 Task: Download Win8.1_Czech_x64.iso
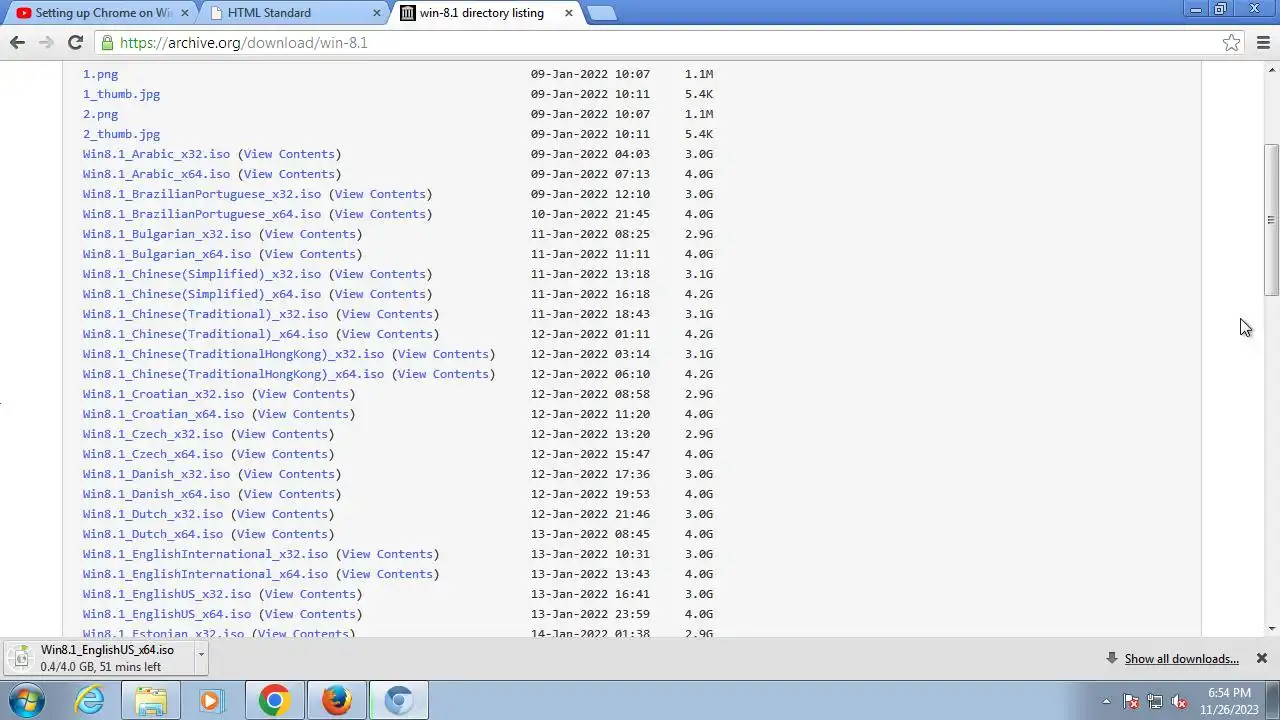pyautogui.click(x=153, y=454)
